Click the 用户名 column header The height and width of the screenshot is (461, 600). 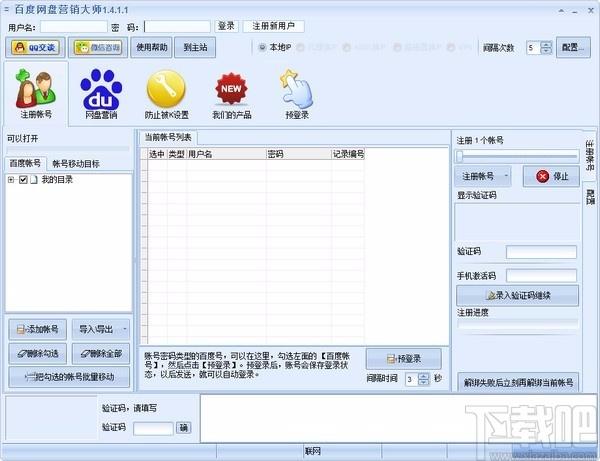[226, 154]
